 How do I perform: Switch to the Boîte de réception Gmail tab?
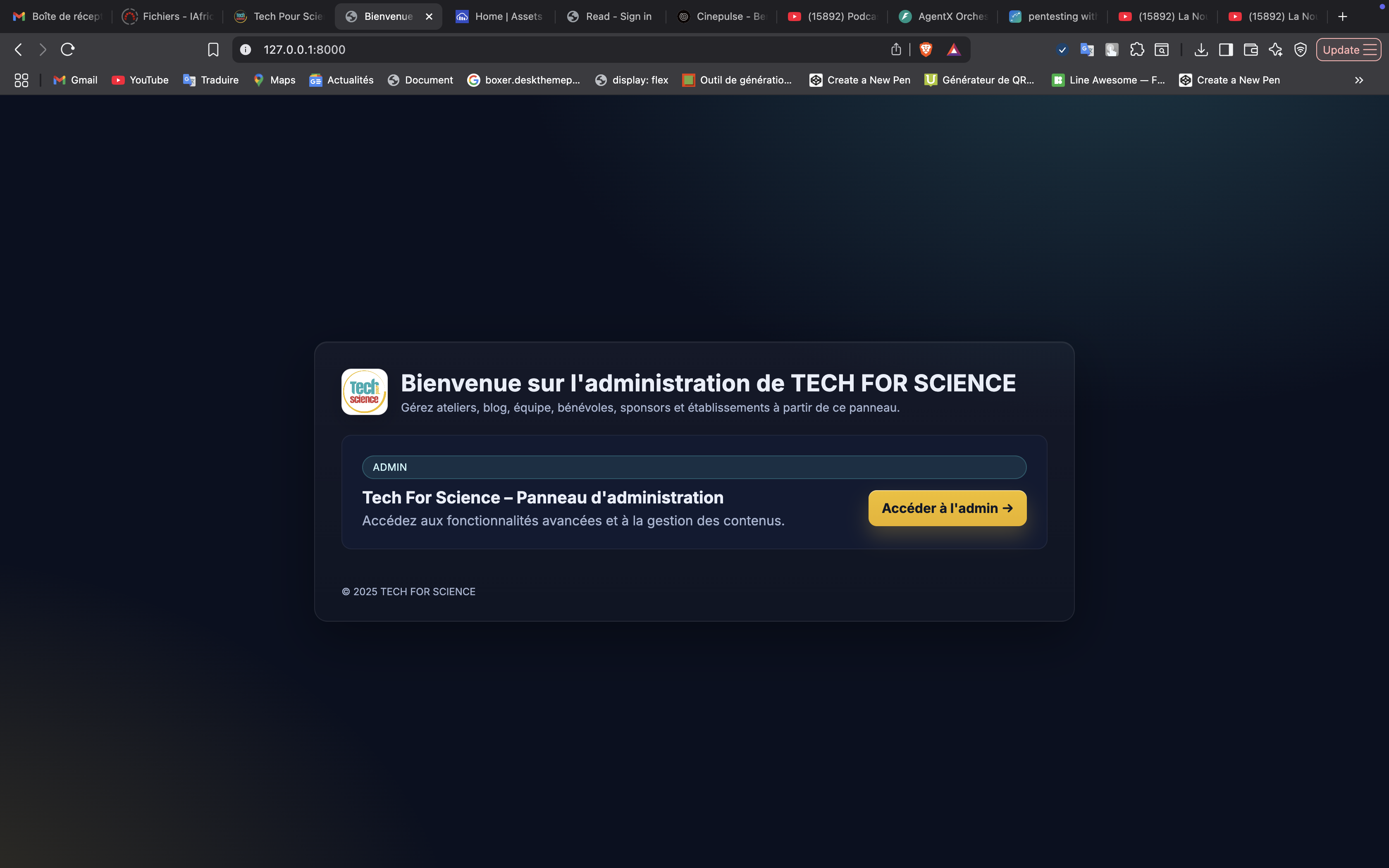pos(57,17)
